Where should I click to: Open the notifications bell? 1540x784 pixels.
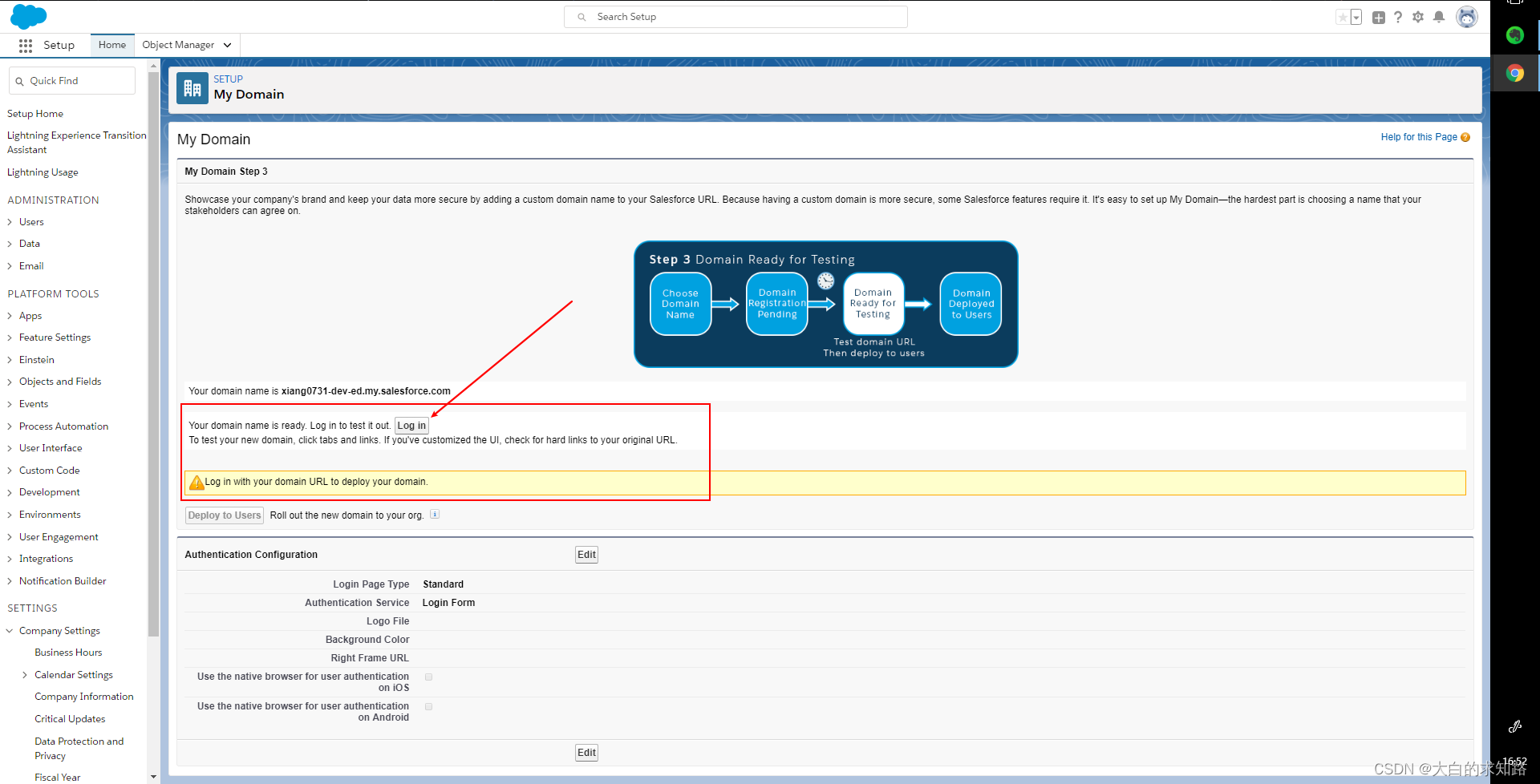pos(1438,16)
